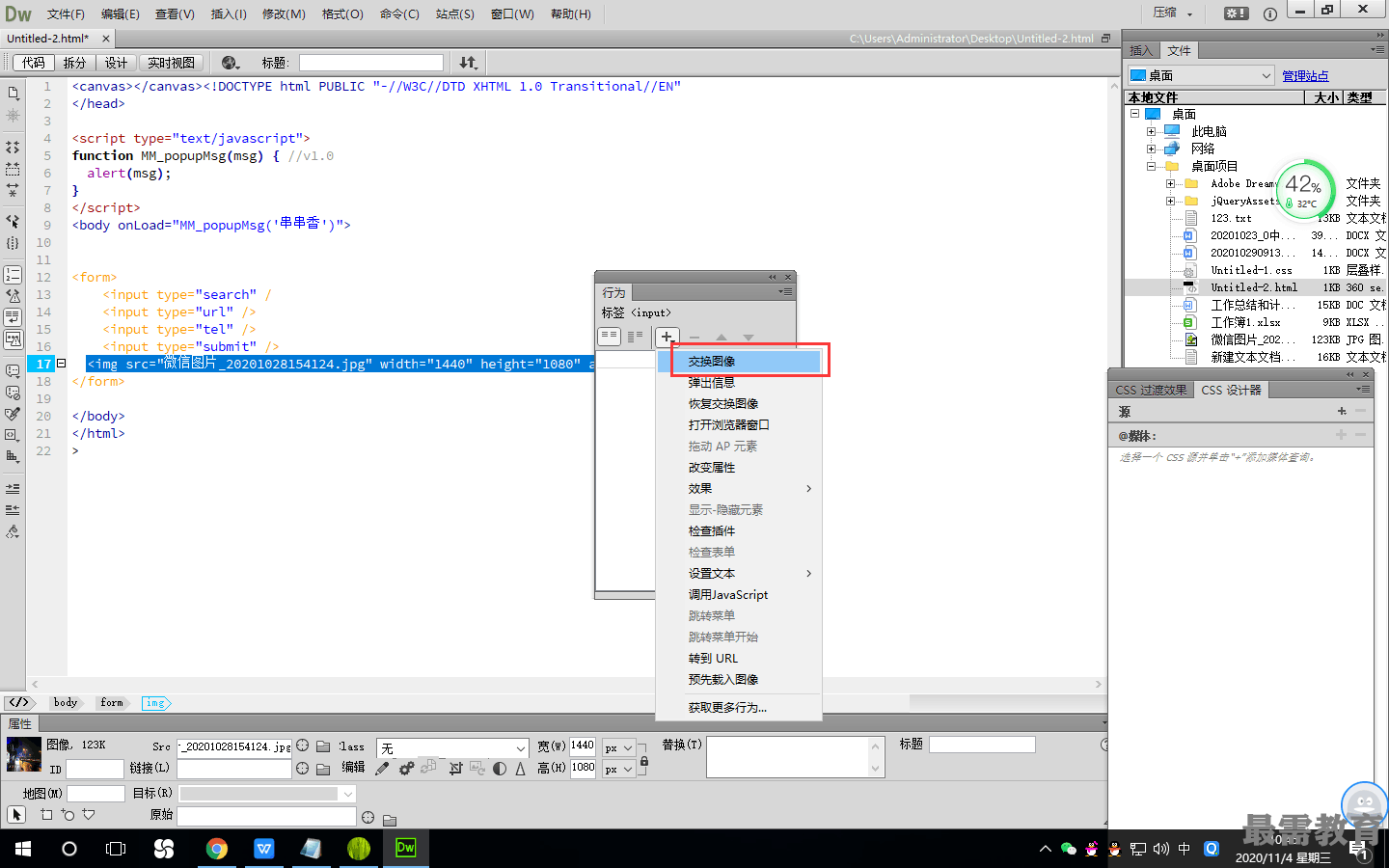Collapse the 桌面 tree root
This screenshot has width=1389, height=868.
click(1135, 114)
